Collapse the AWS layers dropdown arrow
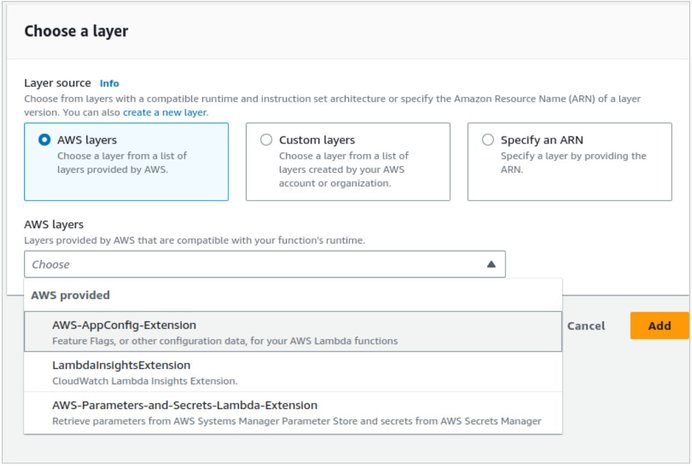Screen dimensions: 692x466 pyautogui.click(x=491, y=264)
